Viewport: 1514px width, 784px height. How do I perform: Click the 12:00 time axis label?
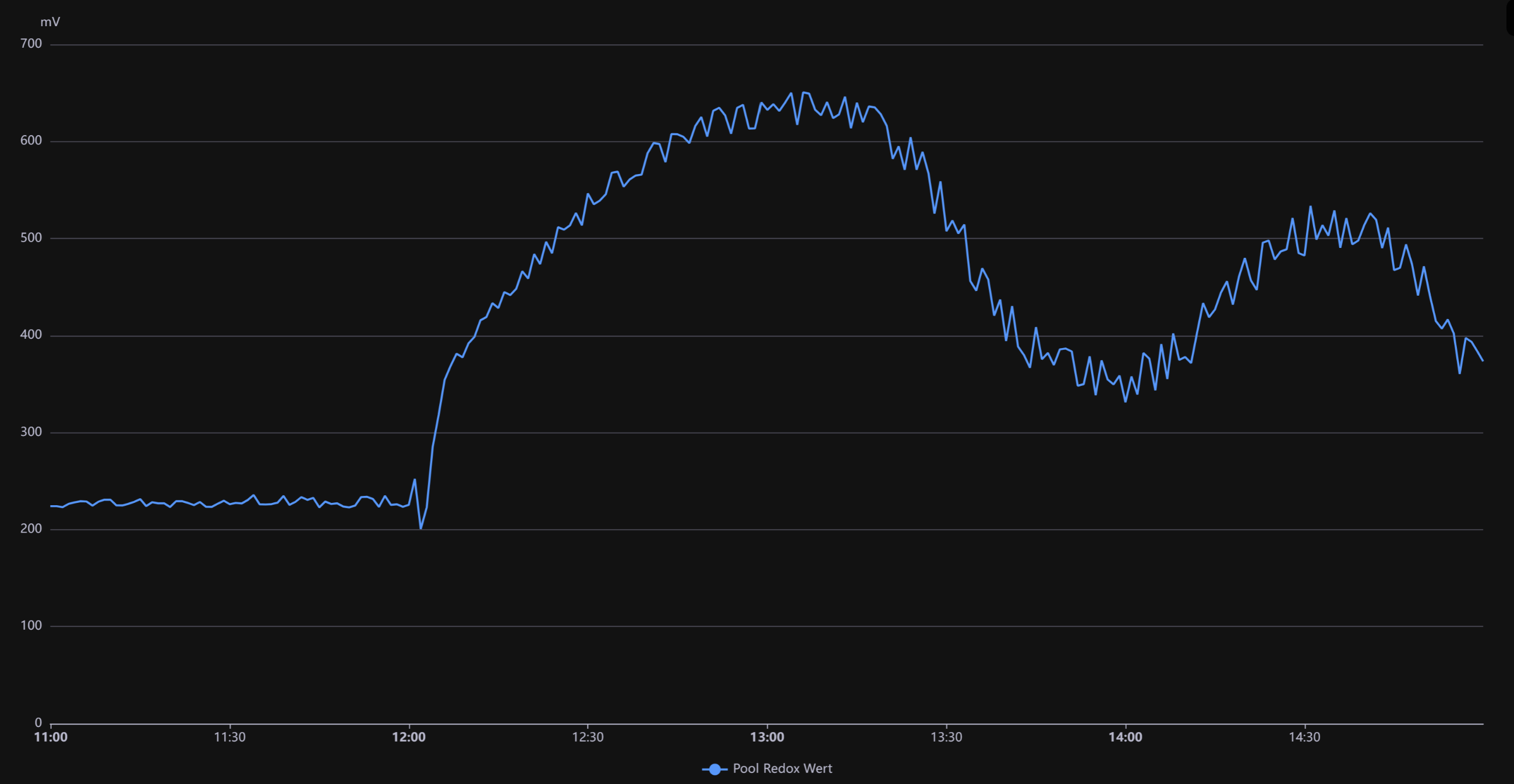[x=408, y=737]
